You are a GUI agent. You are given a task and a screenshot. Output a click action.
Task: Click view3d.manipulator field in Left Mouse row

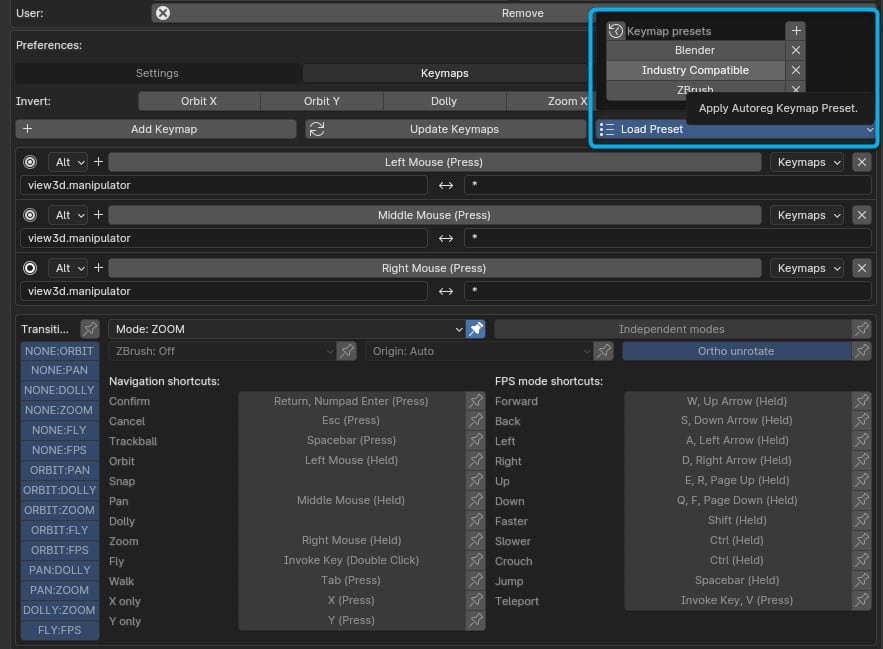[224, 185]
